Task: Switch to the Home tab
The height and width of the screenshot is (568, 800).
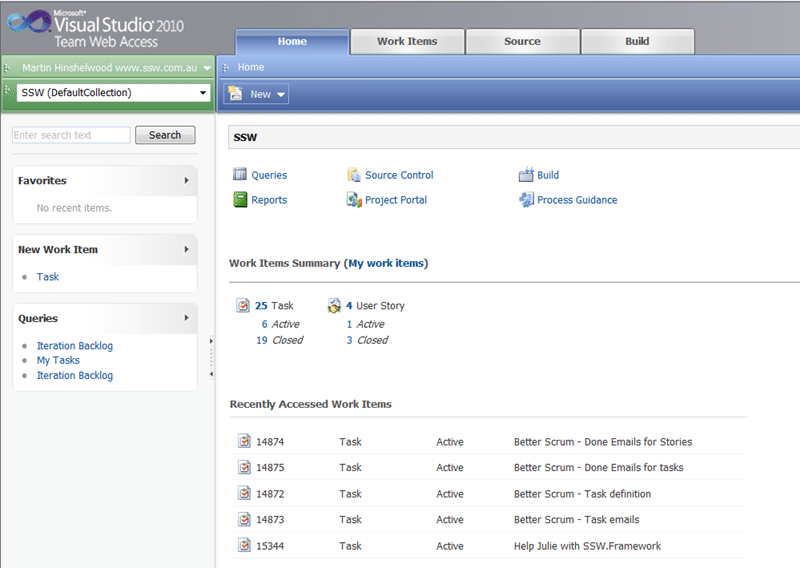Action: click(x=292, y=41)
